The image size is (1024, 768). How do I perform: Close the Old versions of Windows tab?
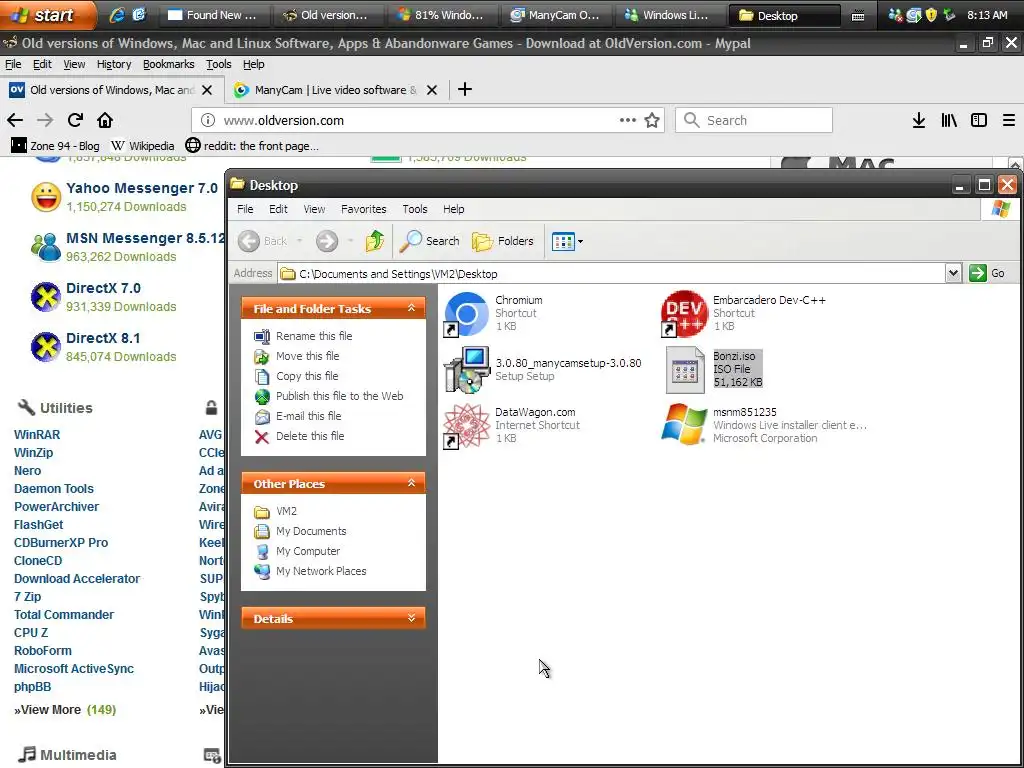[207, 90]
